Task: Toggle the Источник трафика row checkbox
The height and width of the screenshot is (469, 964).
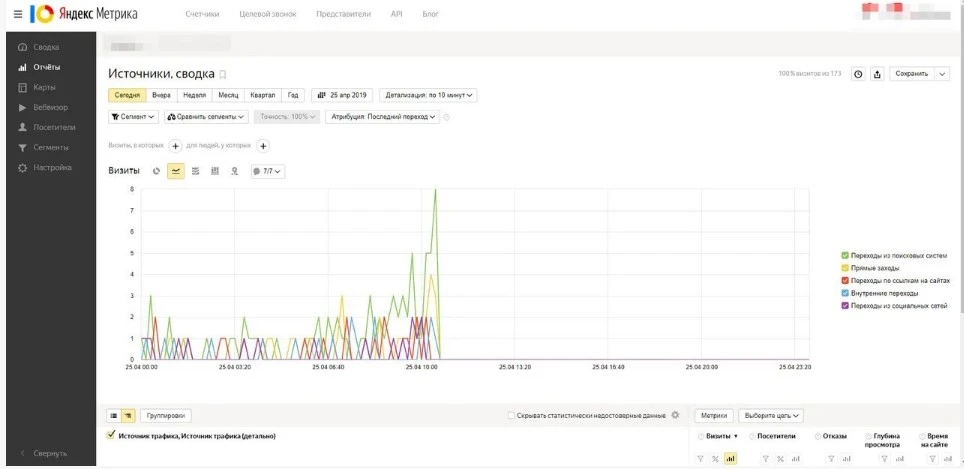Action: tap(111, 435)
